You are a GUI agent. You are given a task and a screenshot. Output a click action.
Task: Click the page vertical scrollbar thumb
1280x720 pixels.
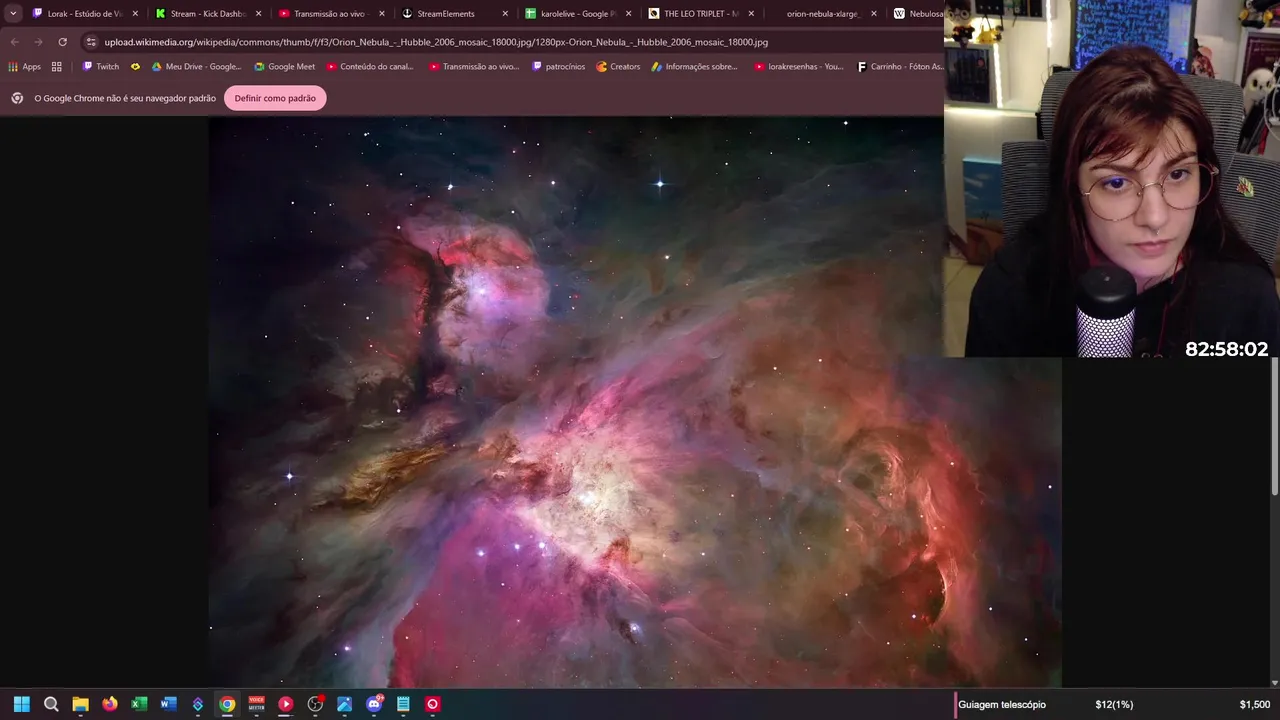tap(1275, 428)
